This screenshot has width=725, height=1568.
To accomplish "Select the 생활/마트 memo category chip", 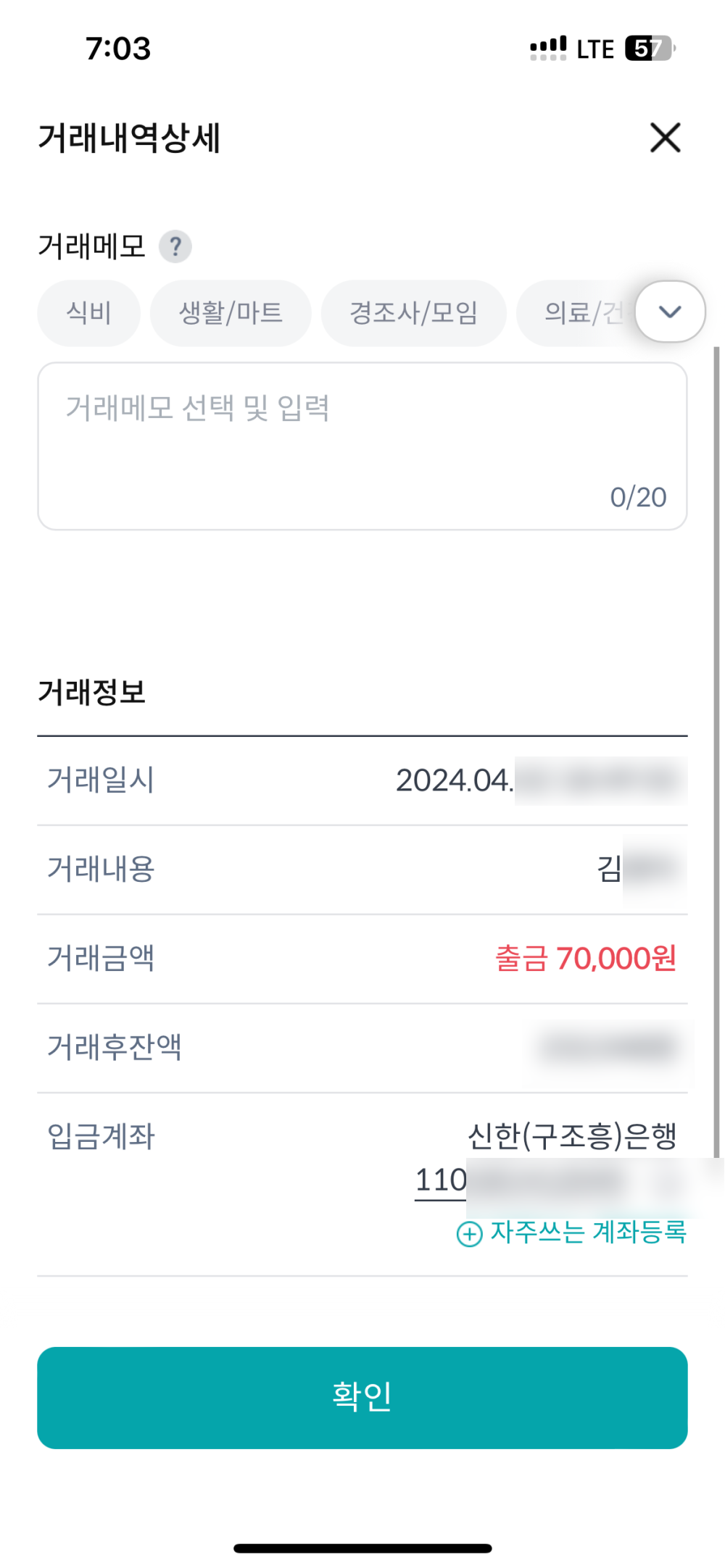I will pos(231,313).
